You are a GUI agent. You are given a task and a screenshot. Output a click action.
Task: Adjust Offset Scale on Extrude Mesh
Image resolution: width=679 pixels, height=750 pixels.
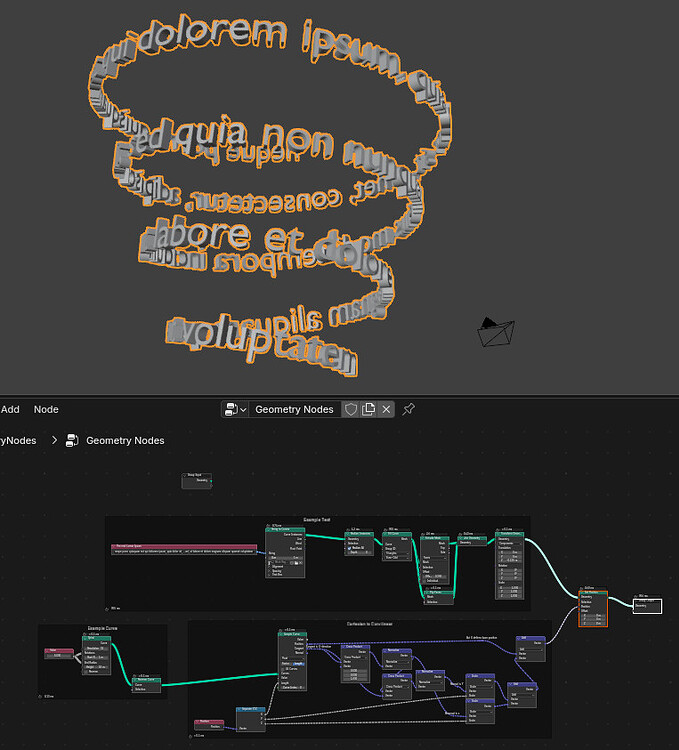(x=435, y=576)
